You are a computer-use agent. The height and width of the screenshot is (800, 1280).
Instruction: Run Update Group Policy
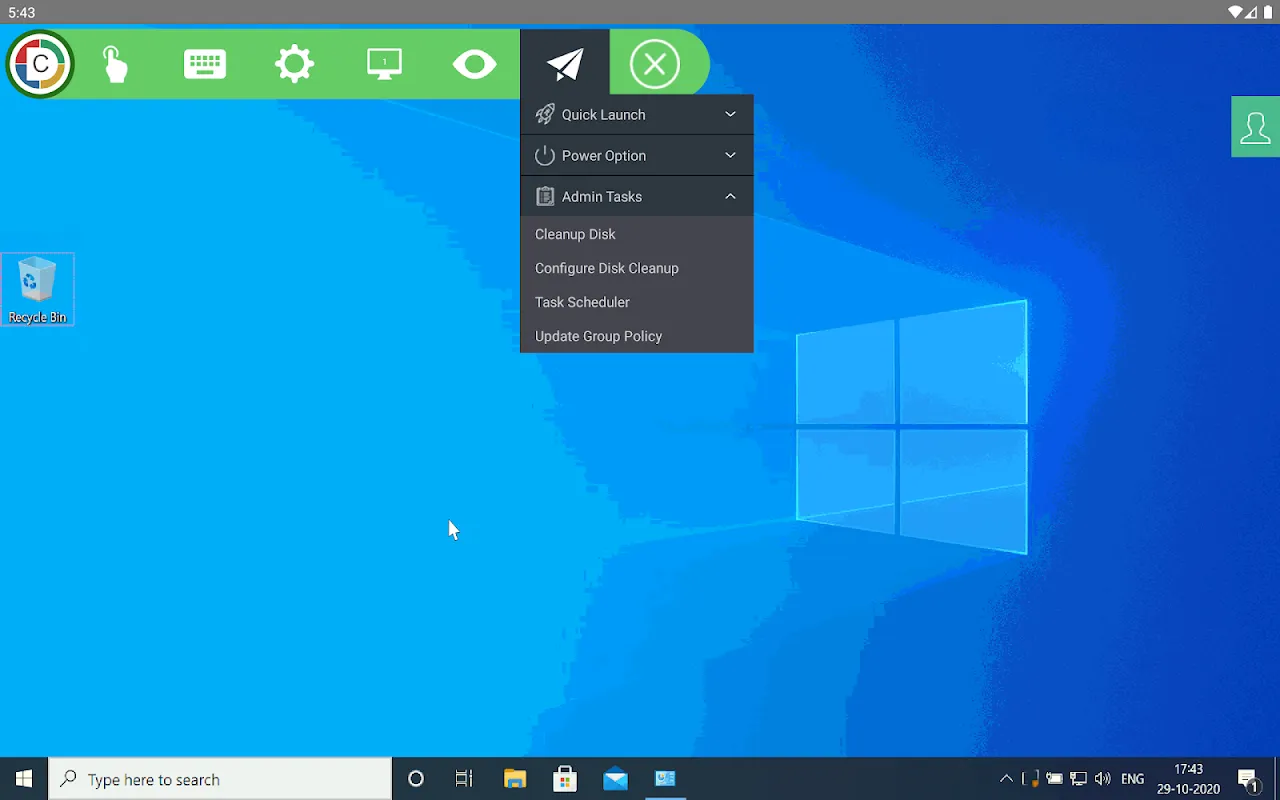pyautogui.click(x=598, y=336)
